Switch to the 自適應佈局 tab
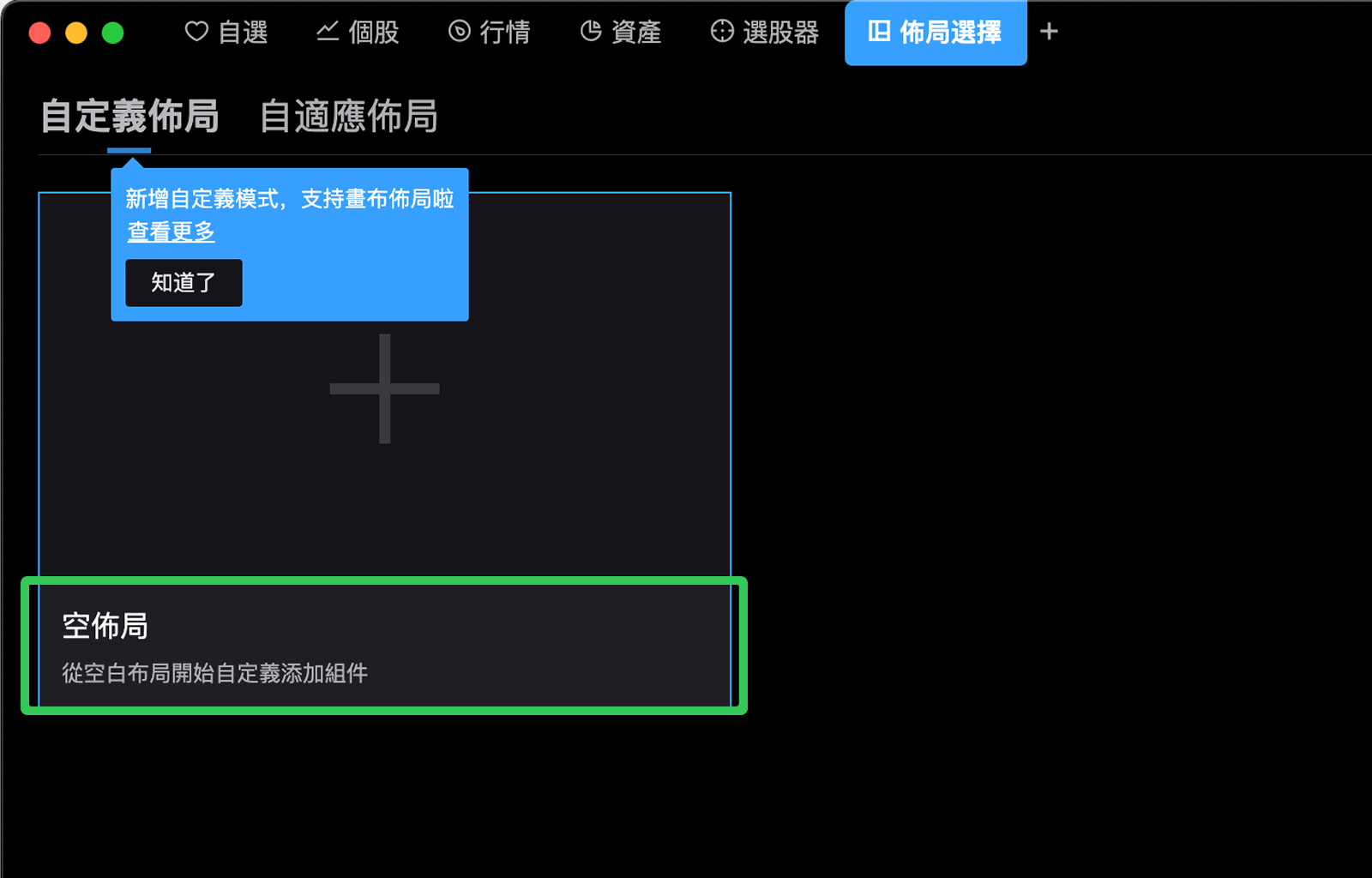 [x=348, y=117]
